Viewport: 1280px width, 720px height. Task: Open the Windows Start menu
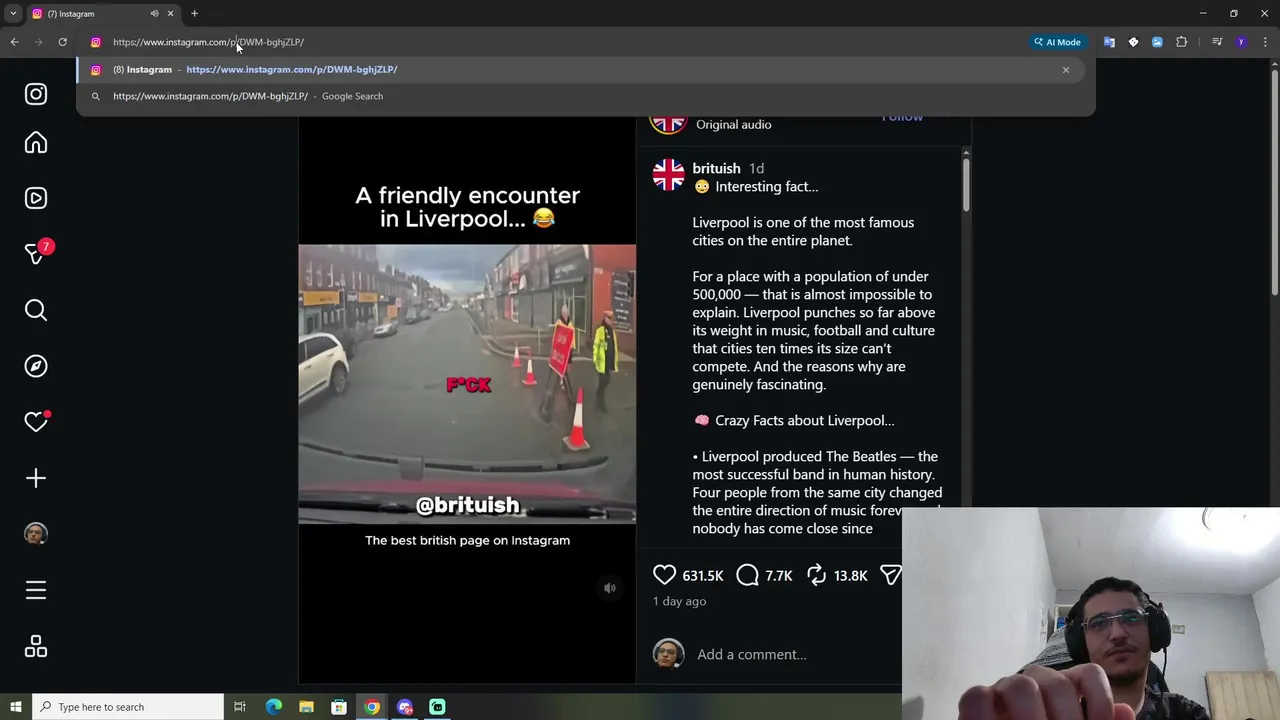(x=15, y=707)
